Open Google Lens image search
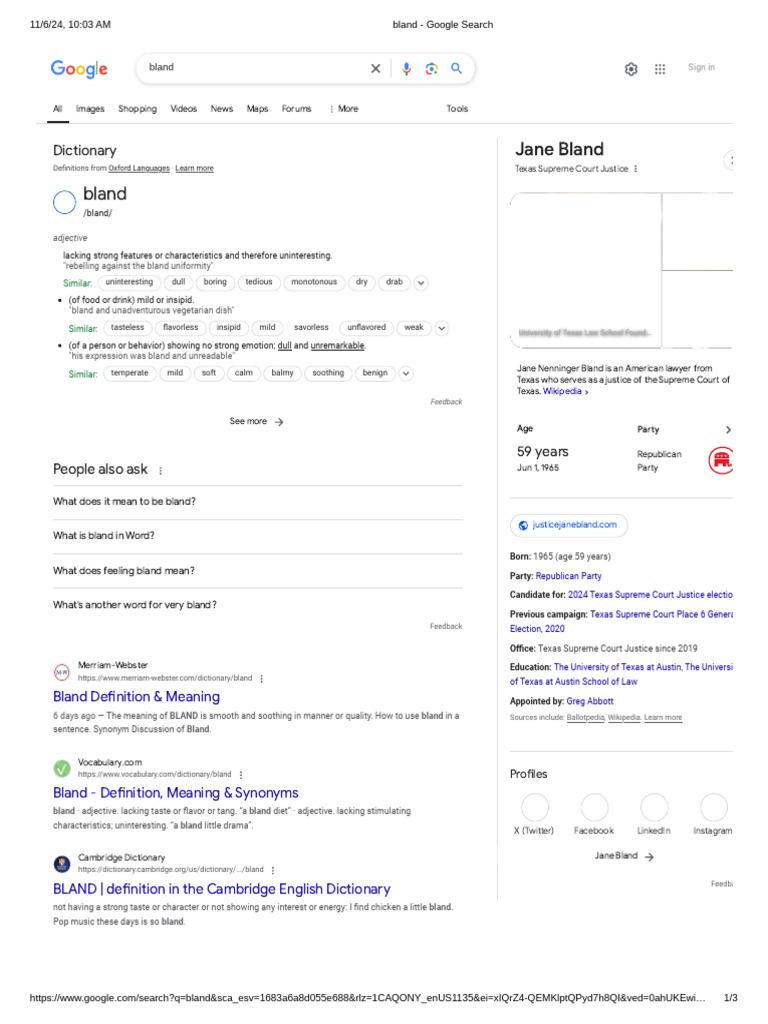 click(x=431, y=69)
